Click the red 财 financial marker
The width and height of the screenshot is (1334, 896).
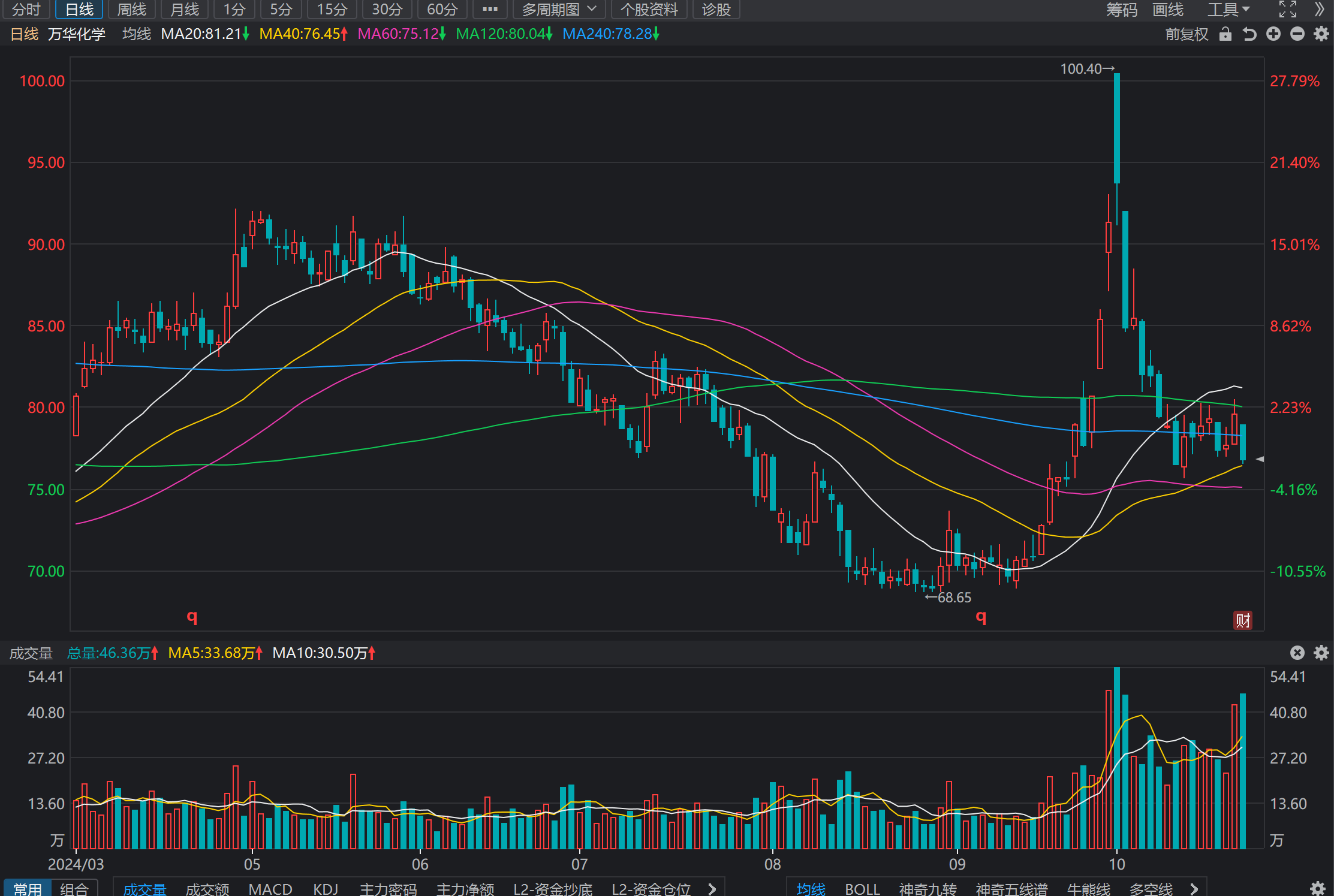(x=1243, y=620)
